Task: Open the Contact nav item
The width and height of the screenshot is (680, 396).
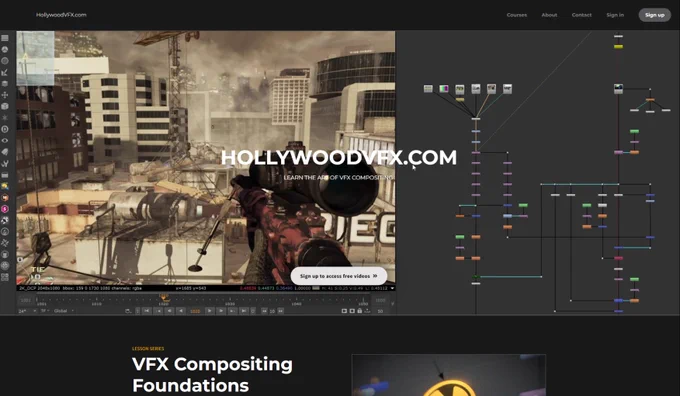Action: pos(582,15)
